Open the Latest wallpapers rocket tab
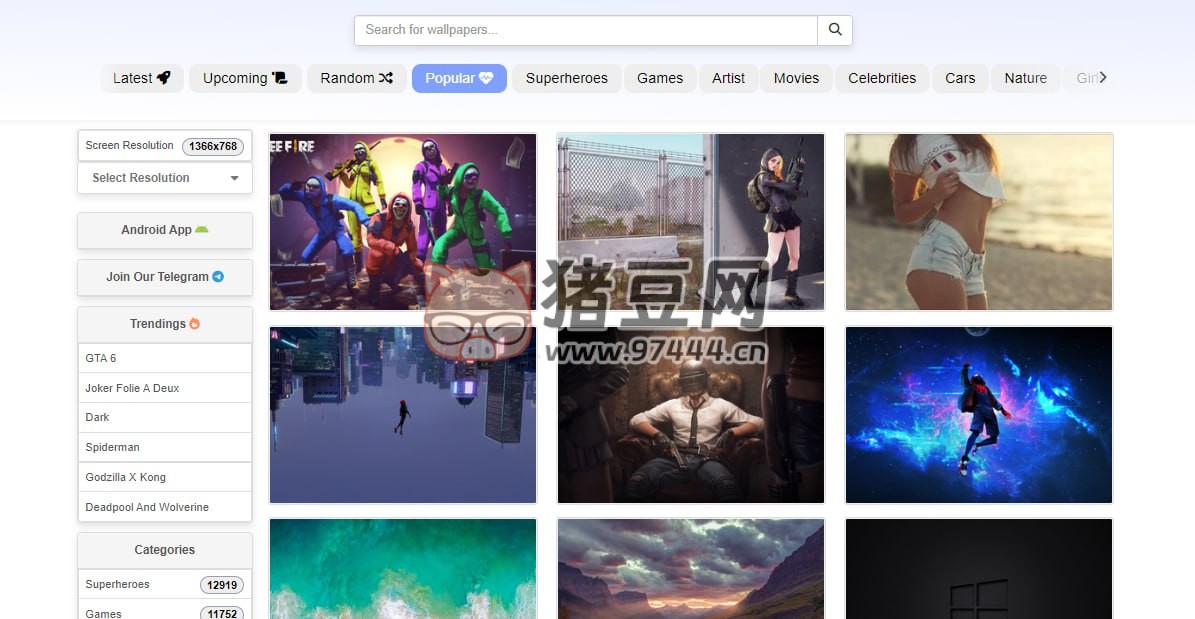 141,78
